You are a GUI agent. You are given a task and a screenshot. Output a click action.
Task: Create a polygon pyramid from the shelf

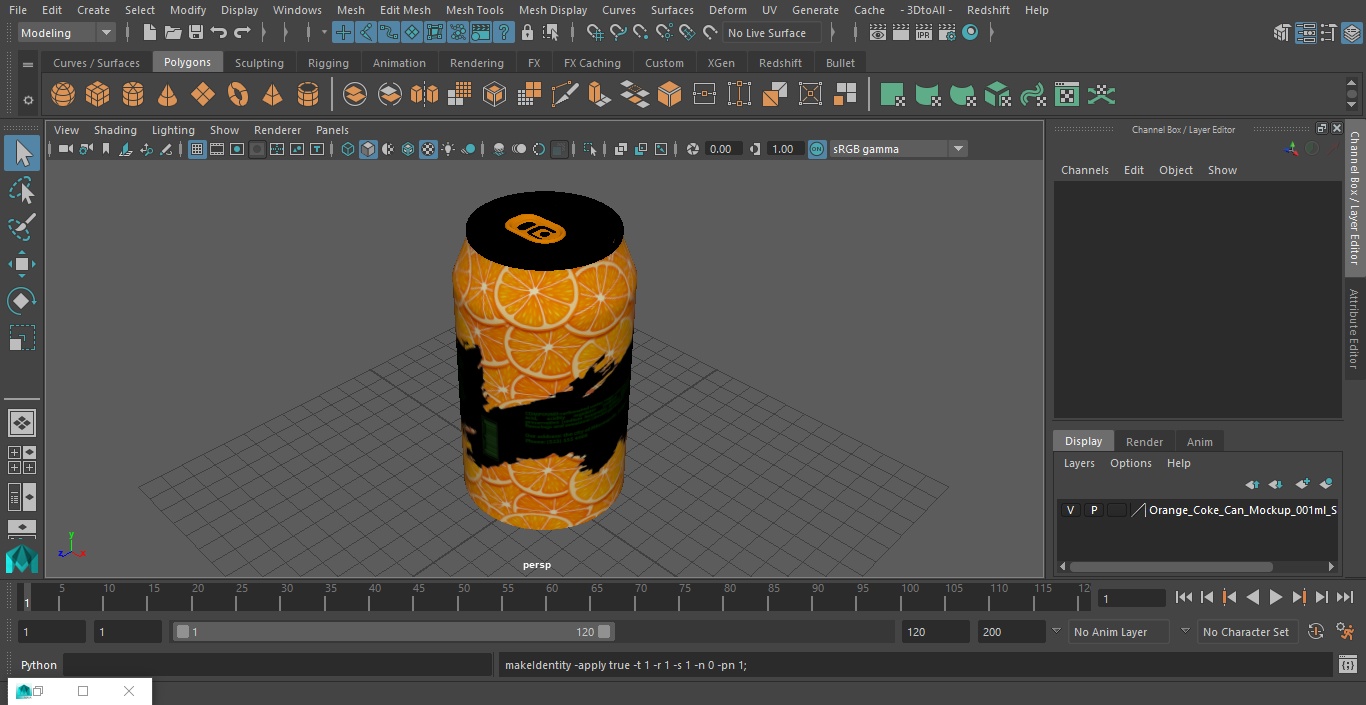272,95
